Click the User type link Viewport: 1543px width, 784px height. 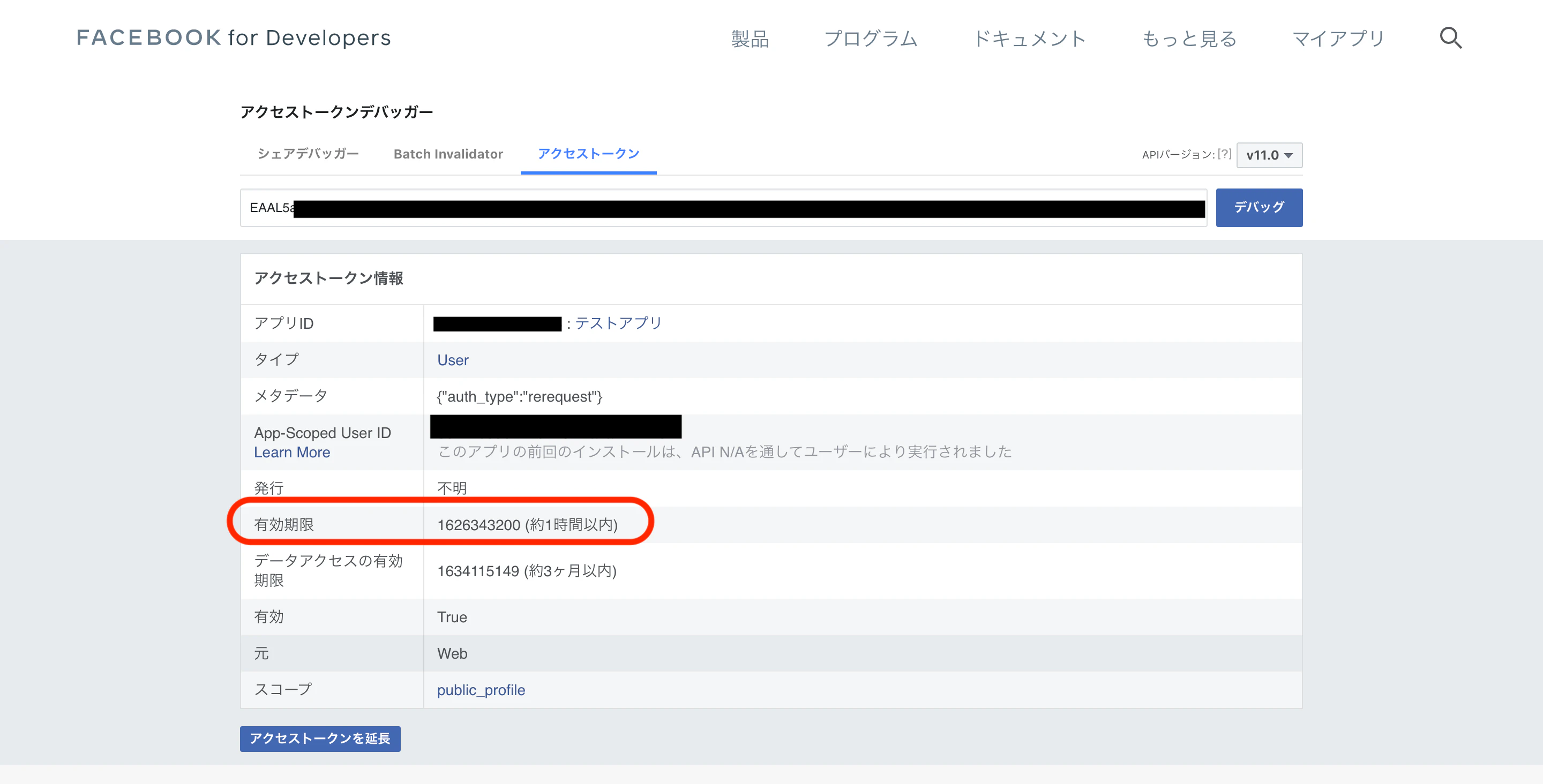coord(453,360)
